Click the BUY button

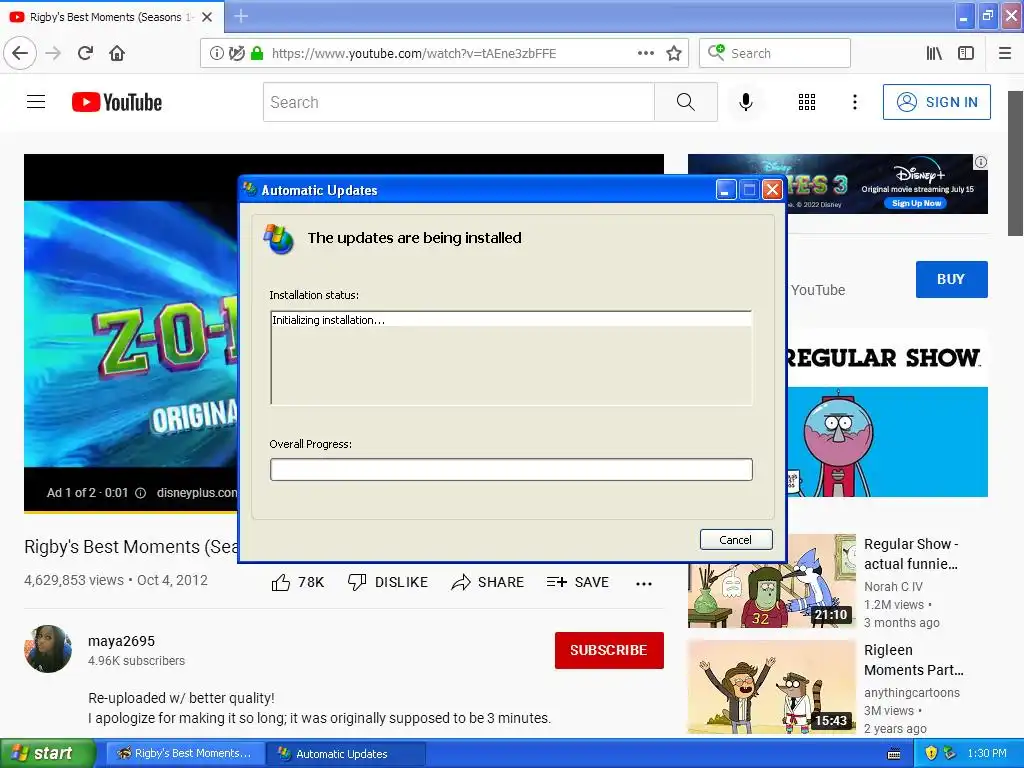952,279
